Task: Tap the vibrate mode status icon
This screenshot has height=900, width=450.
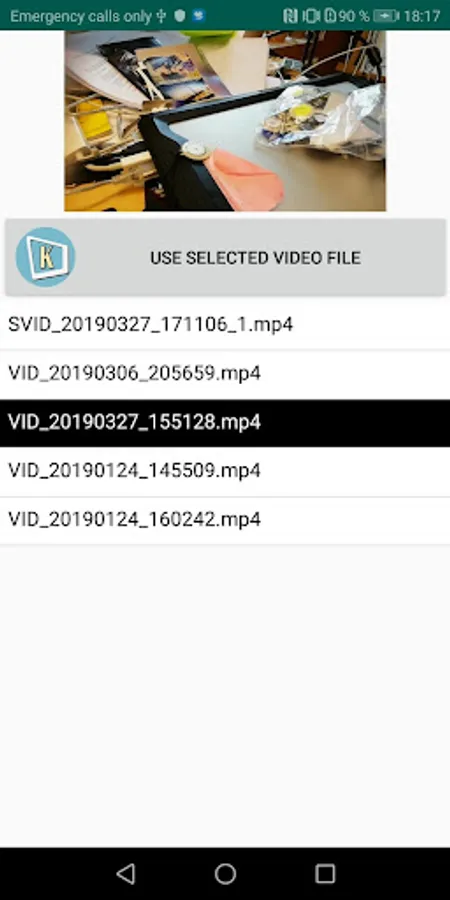Action: (x=311, y=15)
